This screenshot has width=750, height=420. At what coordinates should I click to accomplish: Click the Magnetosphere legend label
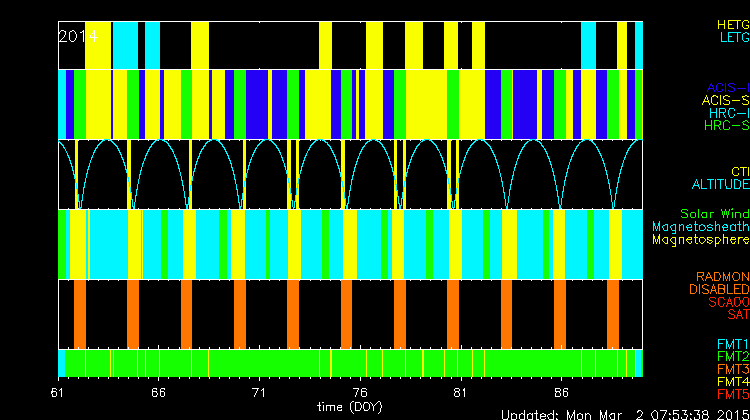pyautogui.click(x=700, y=240)
